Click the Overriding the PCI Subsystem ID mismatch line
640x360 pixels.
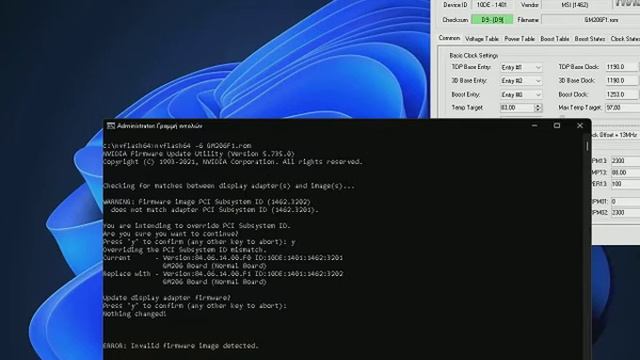[185, 250]
